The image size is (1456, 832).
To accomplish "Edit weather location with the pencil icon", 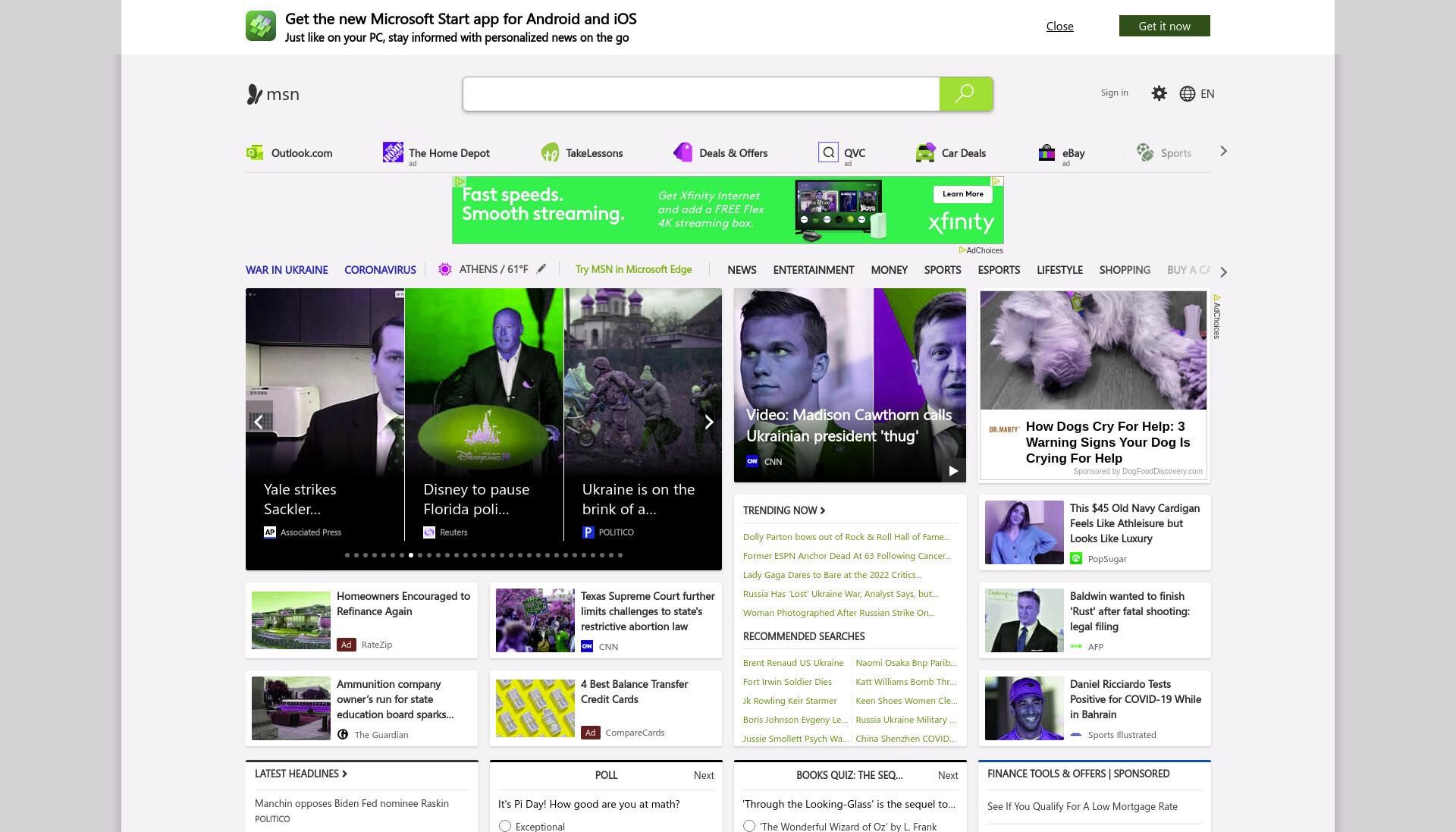I will [x=541, y=268].
